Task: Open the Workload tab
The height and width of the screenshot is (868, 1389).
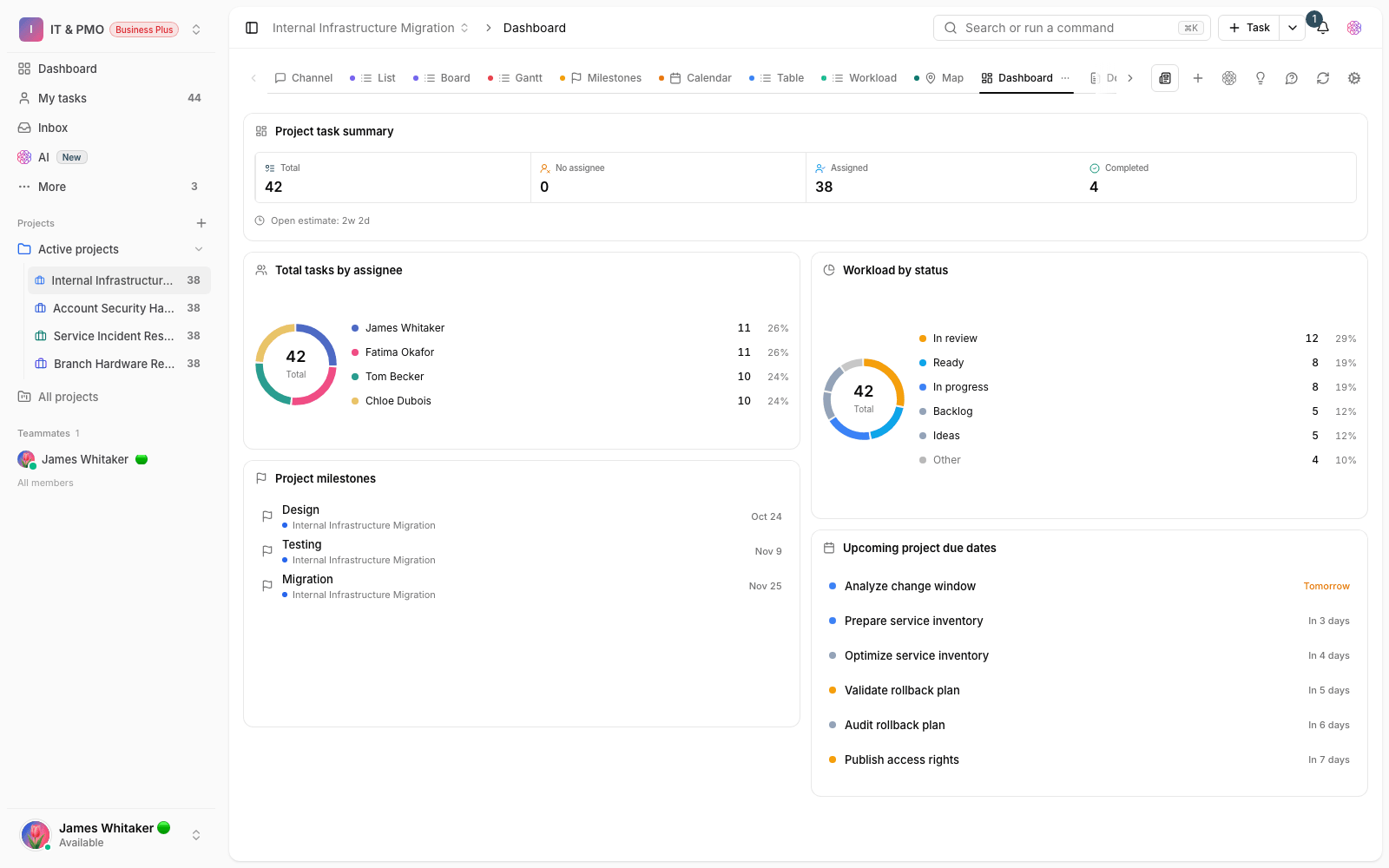Action: [x=859, y=78]
